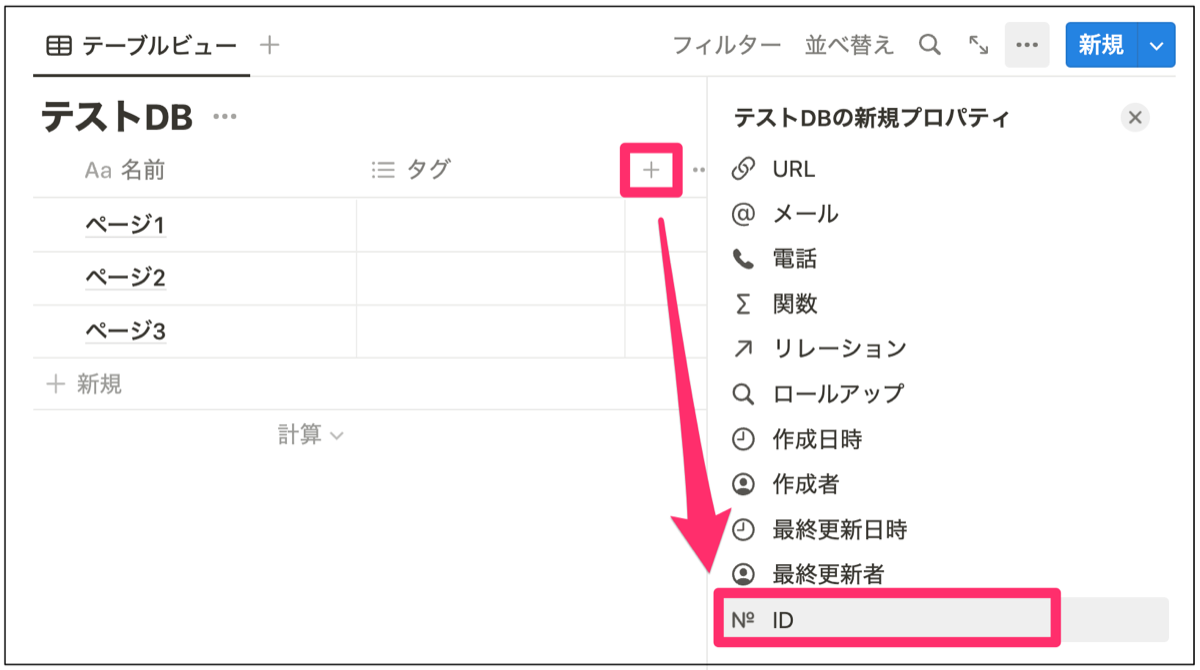Click the rollup magnifier icon beside ロールアップ
The image size is (1200, 670).
(743, 394)
